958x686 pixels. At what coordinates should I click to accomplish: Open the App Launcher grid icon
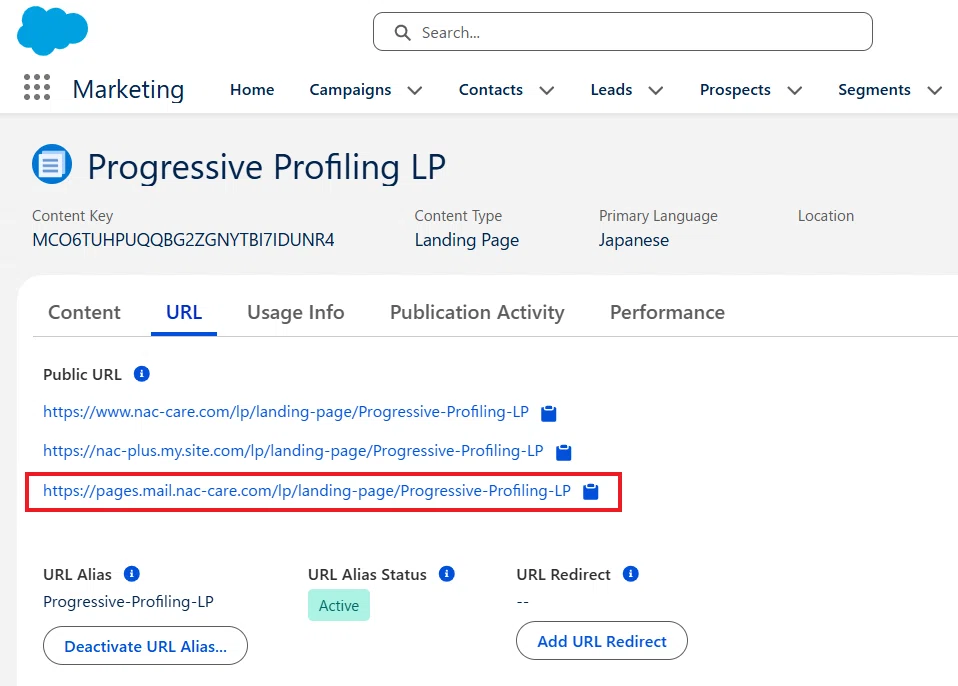click(37, 87)
